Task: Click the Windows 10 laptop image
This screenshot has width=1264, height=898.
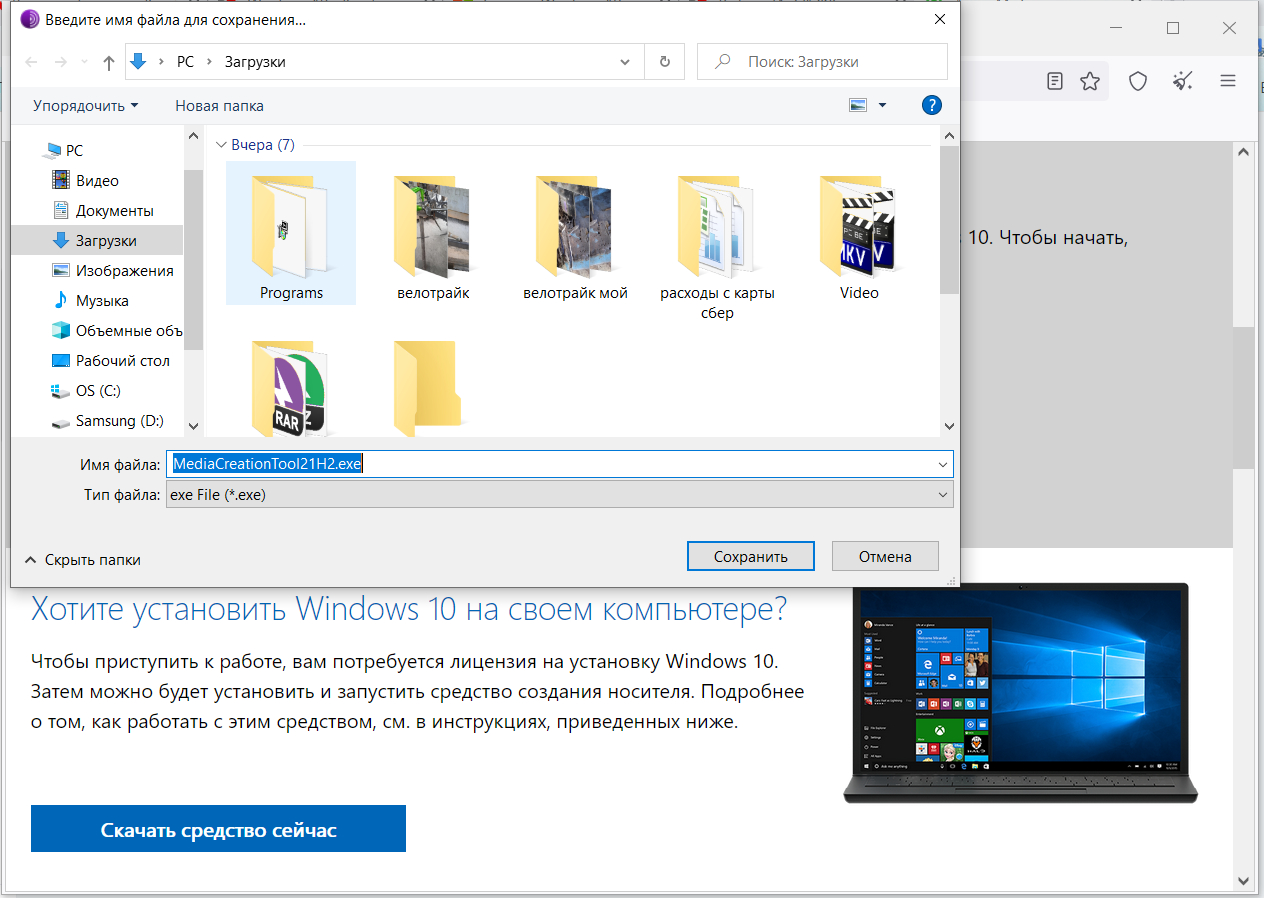Action: click(1020, 693)
